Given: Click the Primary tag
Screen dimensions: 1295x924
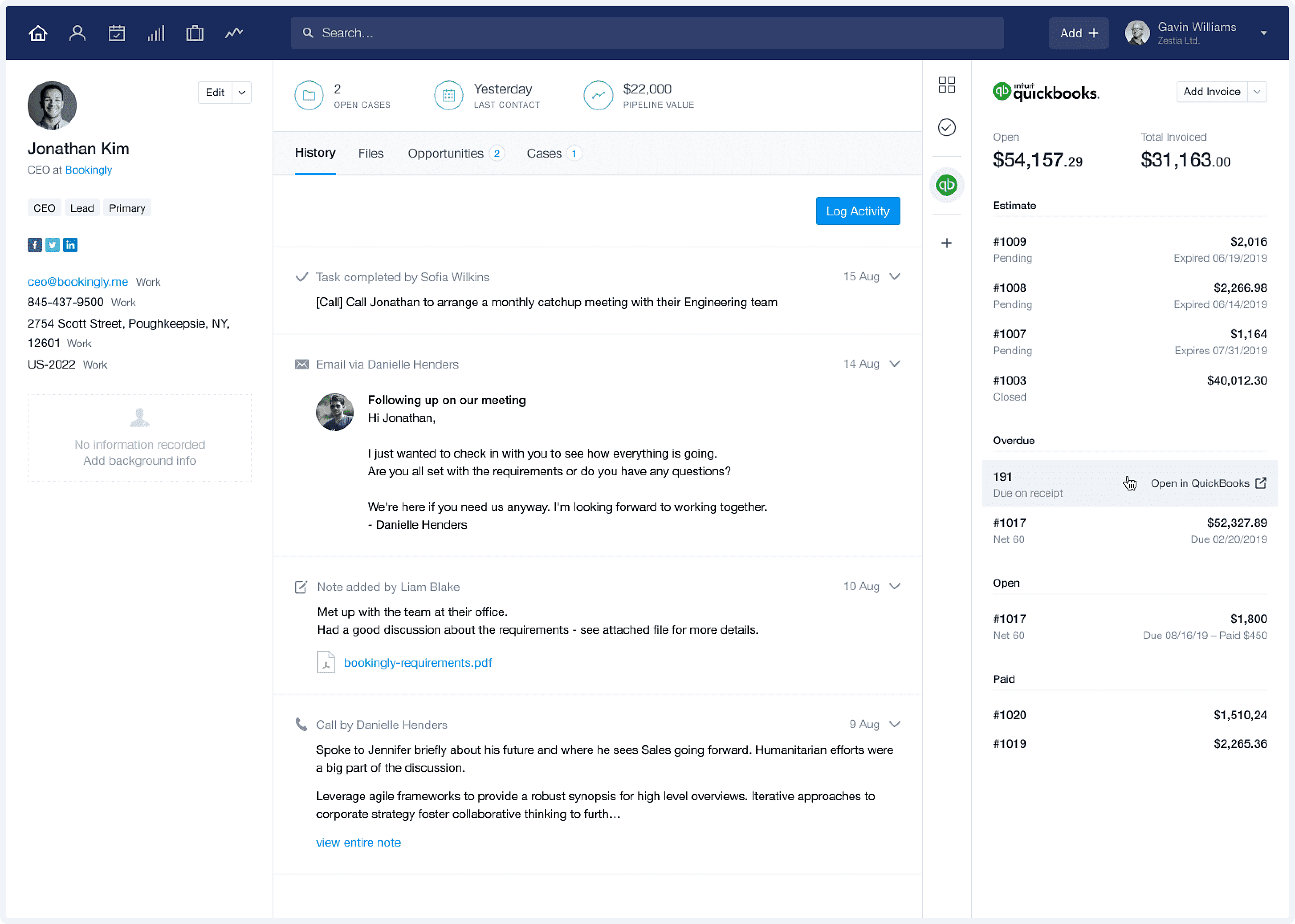Looking at the screenshot, I should point(127,208).
